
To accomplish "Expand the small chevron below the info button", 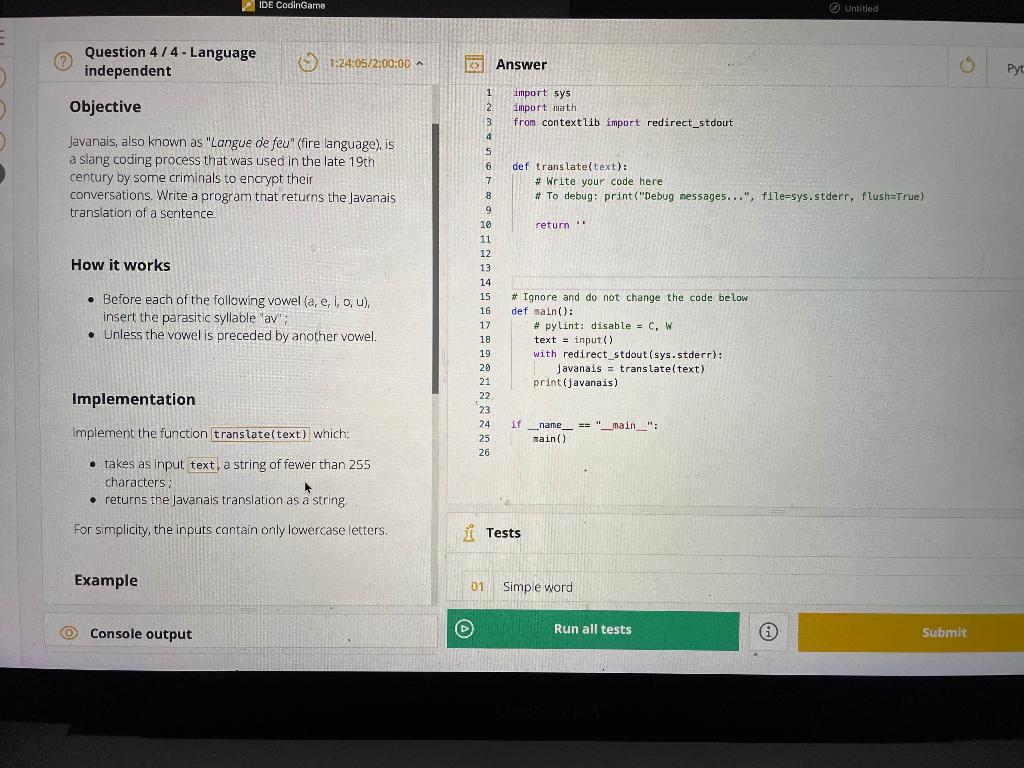I will click(756, 656).
